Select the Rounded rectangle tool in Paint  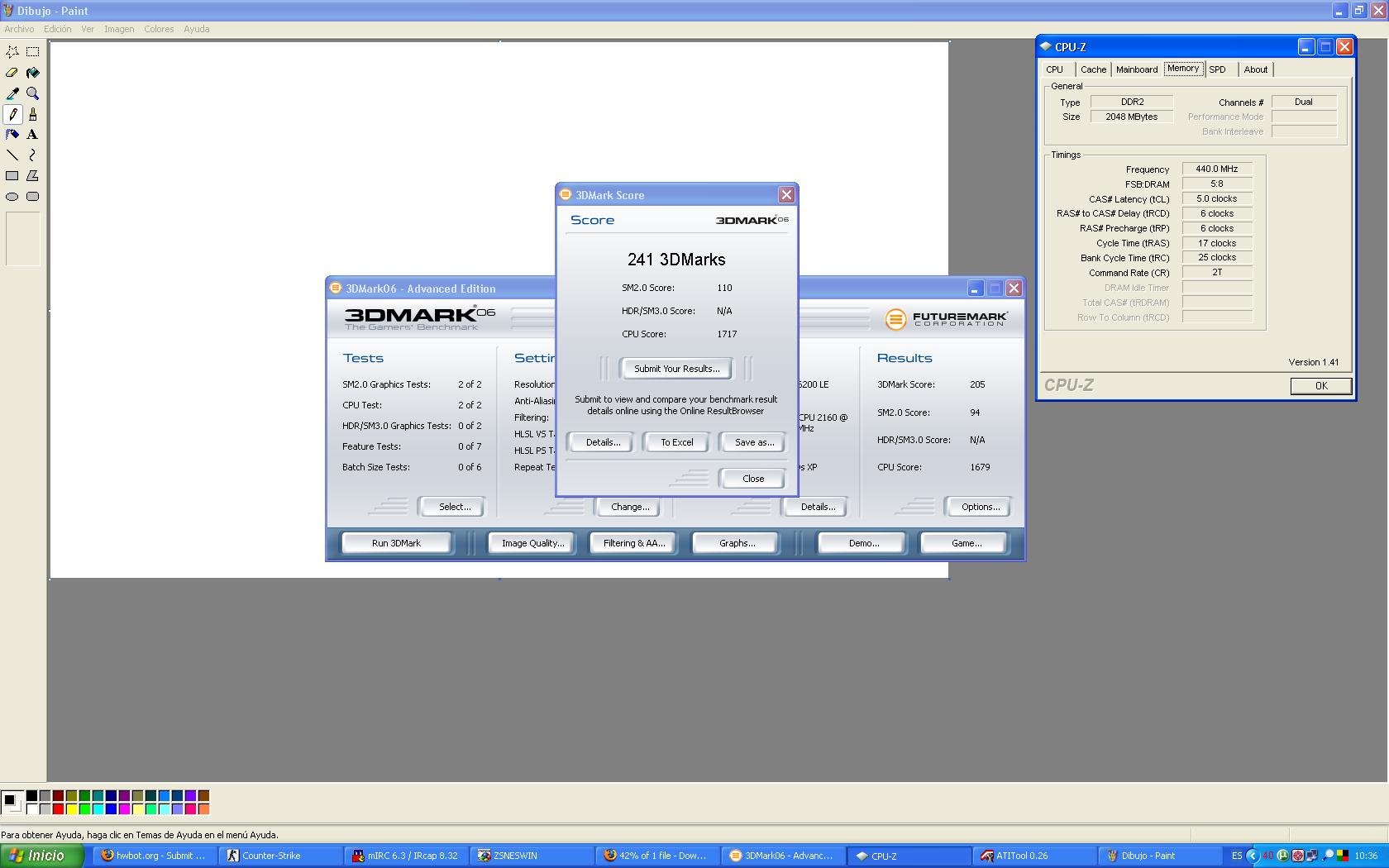pos(33,197)
